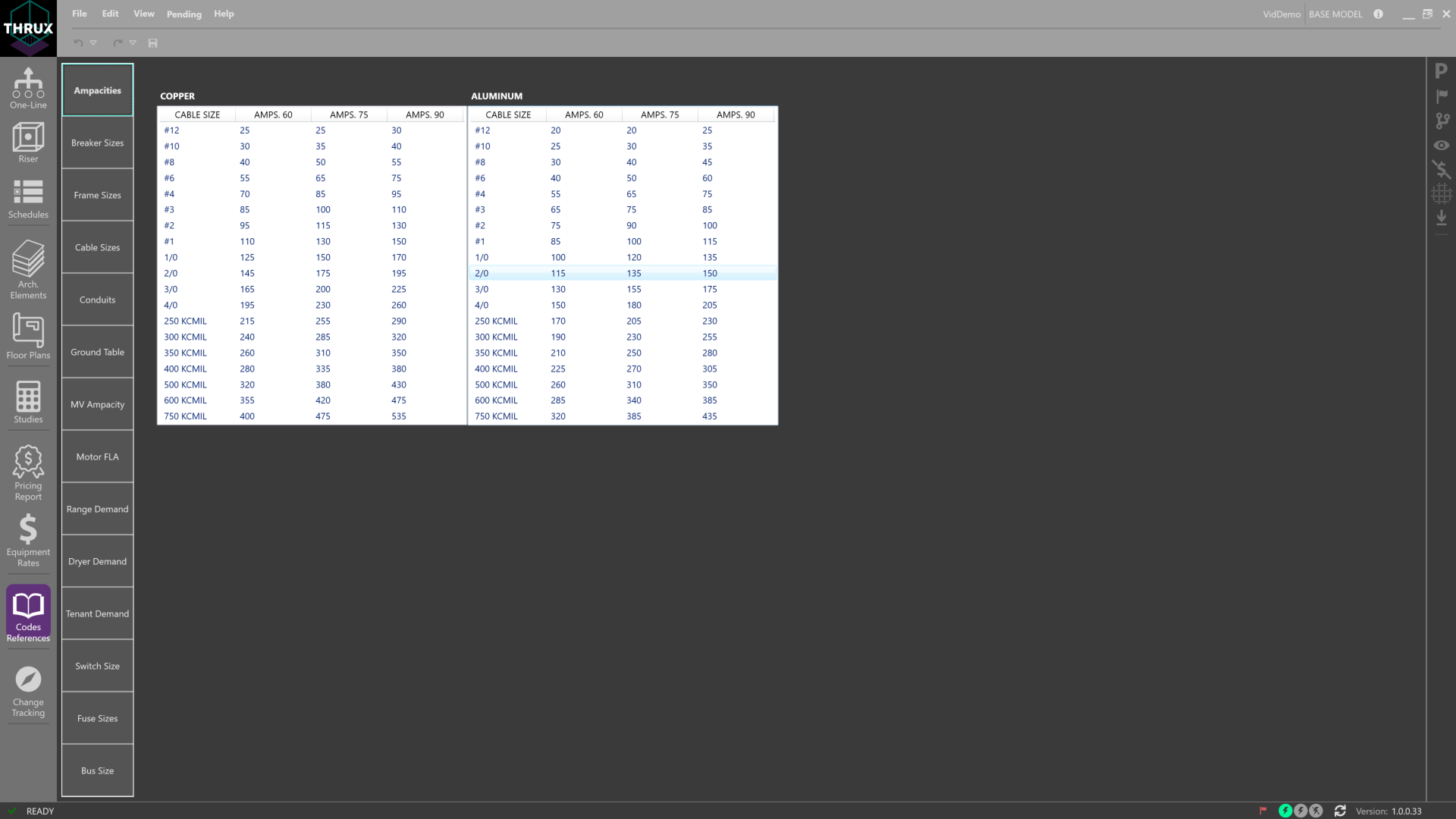Select the Aluminum 500 KCMIL row
1456x819 pixels.
[x=623, y=384]
